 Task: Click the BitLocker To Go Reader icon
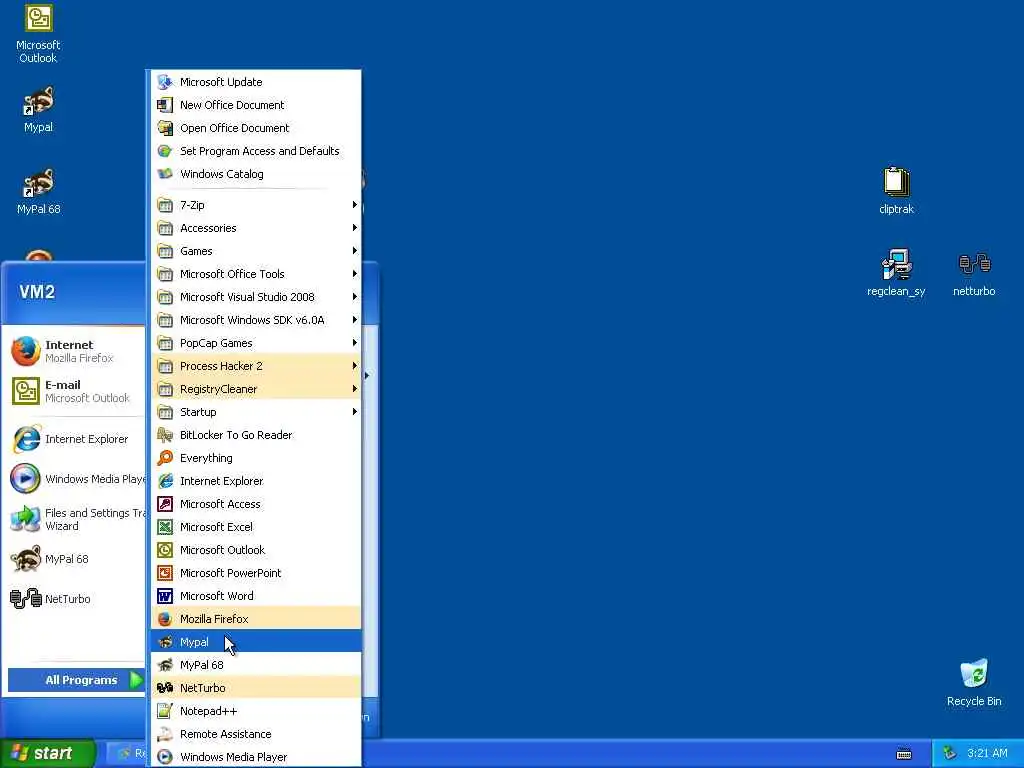click(165, 435)
